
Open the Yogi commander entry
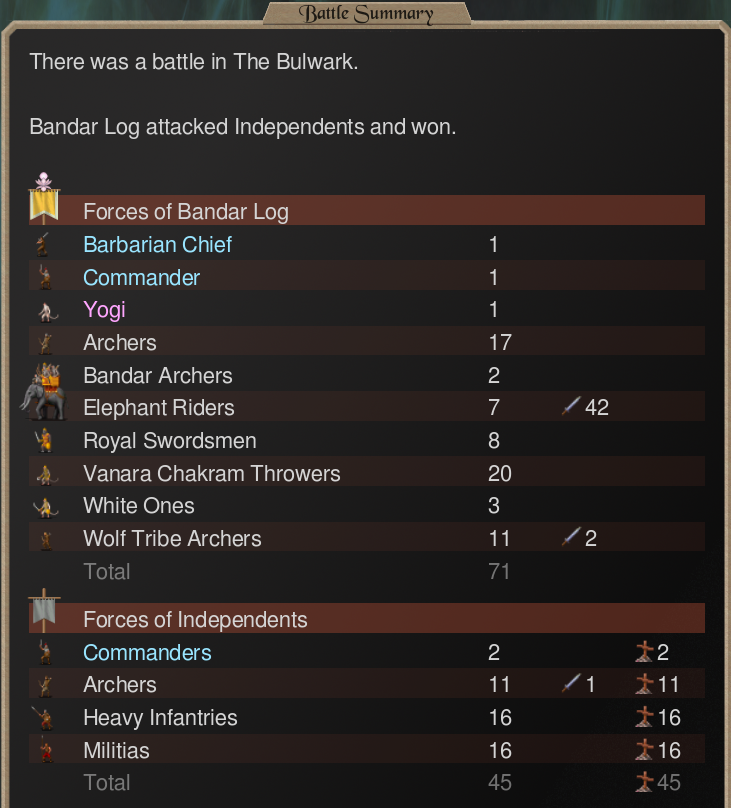pos(105,310)
